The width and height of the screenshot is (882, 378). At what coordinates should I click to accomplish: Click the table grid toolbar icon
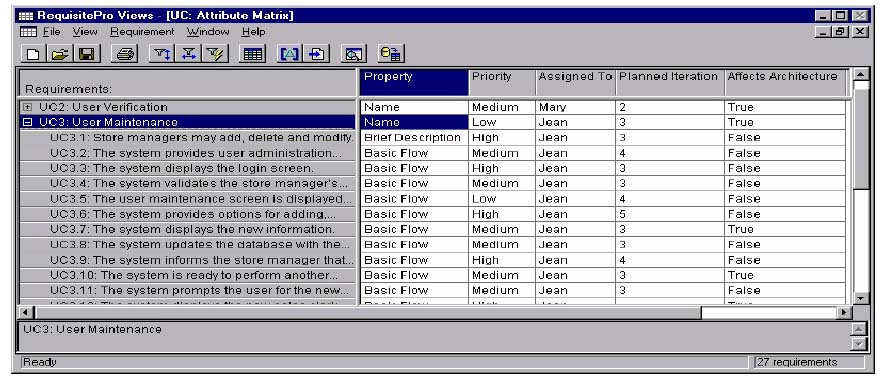(253, 54)
